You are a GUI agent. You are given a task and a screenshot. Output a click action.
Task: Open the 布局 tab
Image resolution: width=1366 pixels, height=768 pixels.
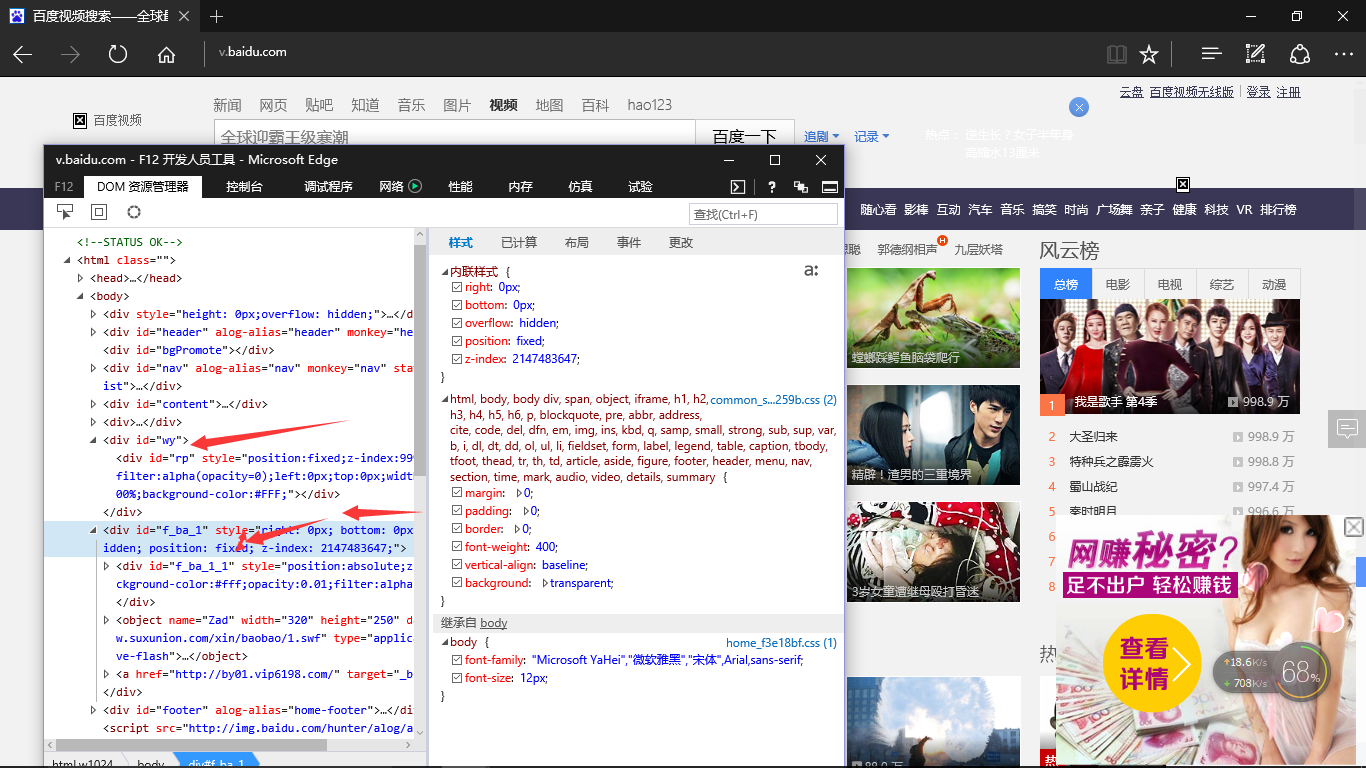point(577,242)
